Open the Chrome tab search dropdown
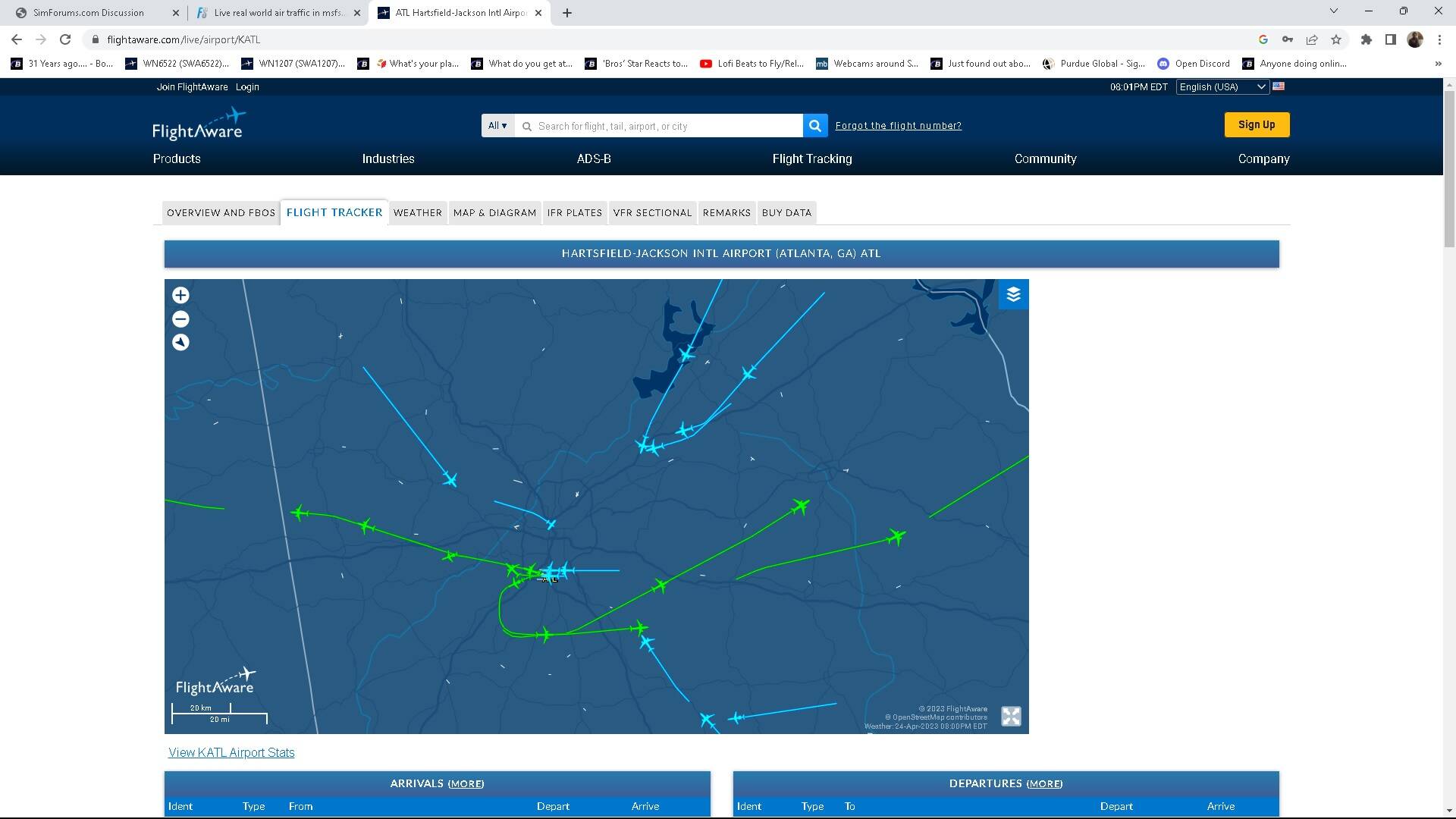Image resolution: width=1456 pixels, height=819 pixels. [x=1334, y=11]
